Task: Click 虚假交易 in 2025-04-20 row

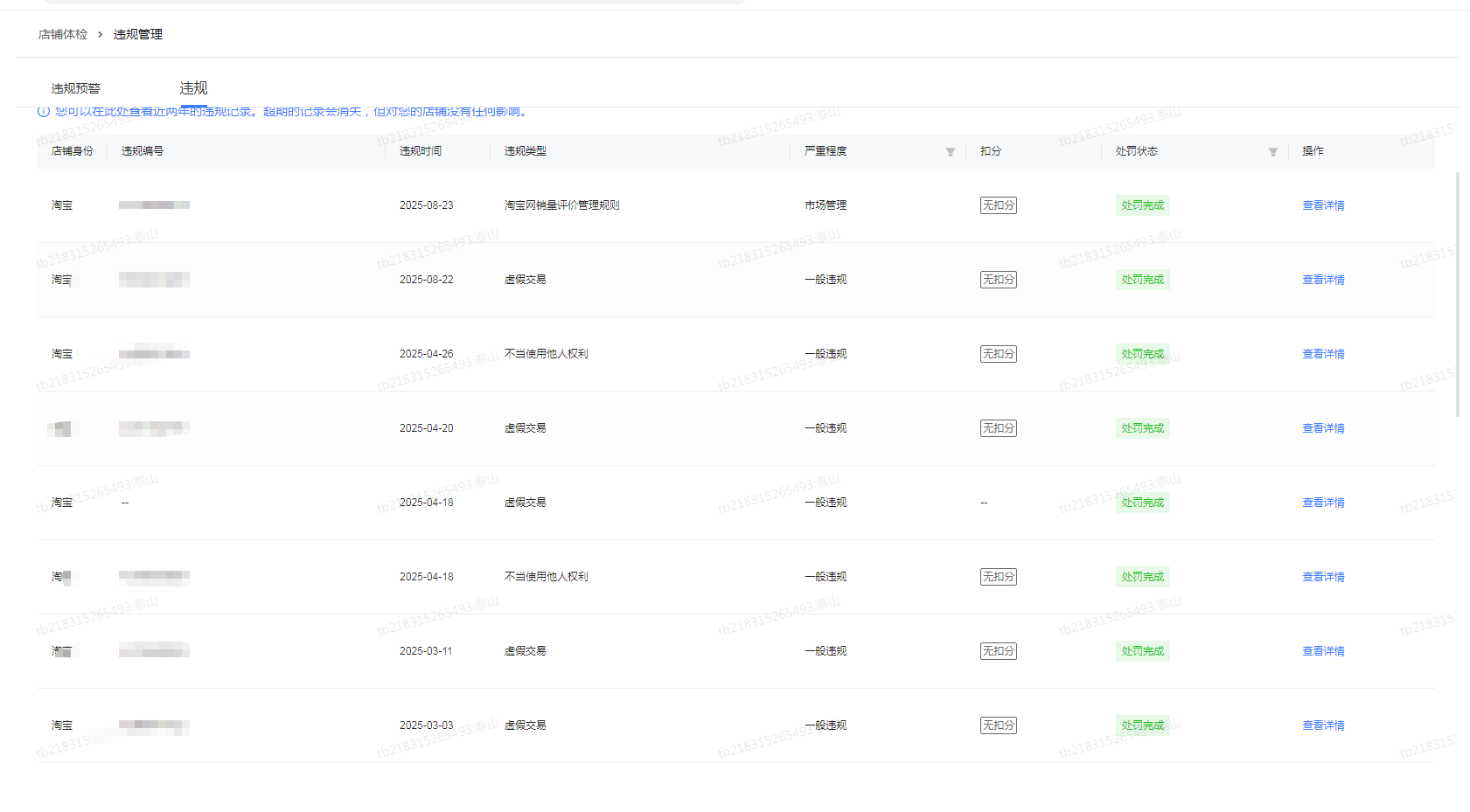Action: (525, 428)
